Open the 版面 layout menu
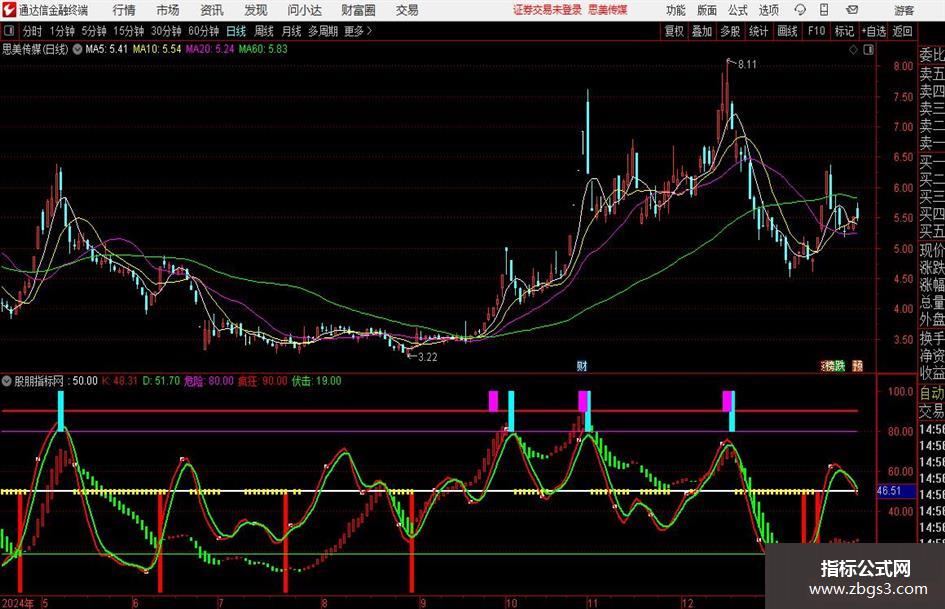 point(707,10)
